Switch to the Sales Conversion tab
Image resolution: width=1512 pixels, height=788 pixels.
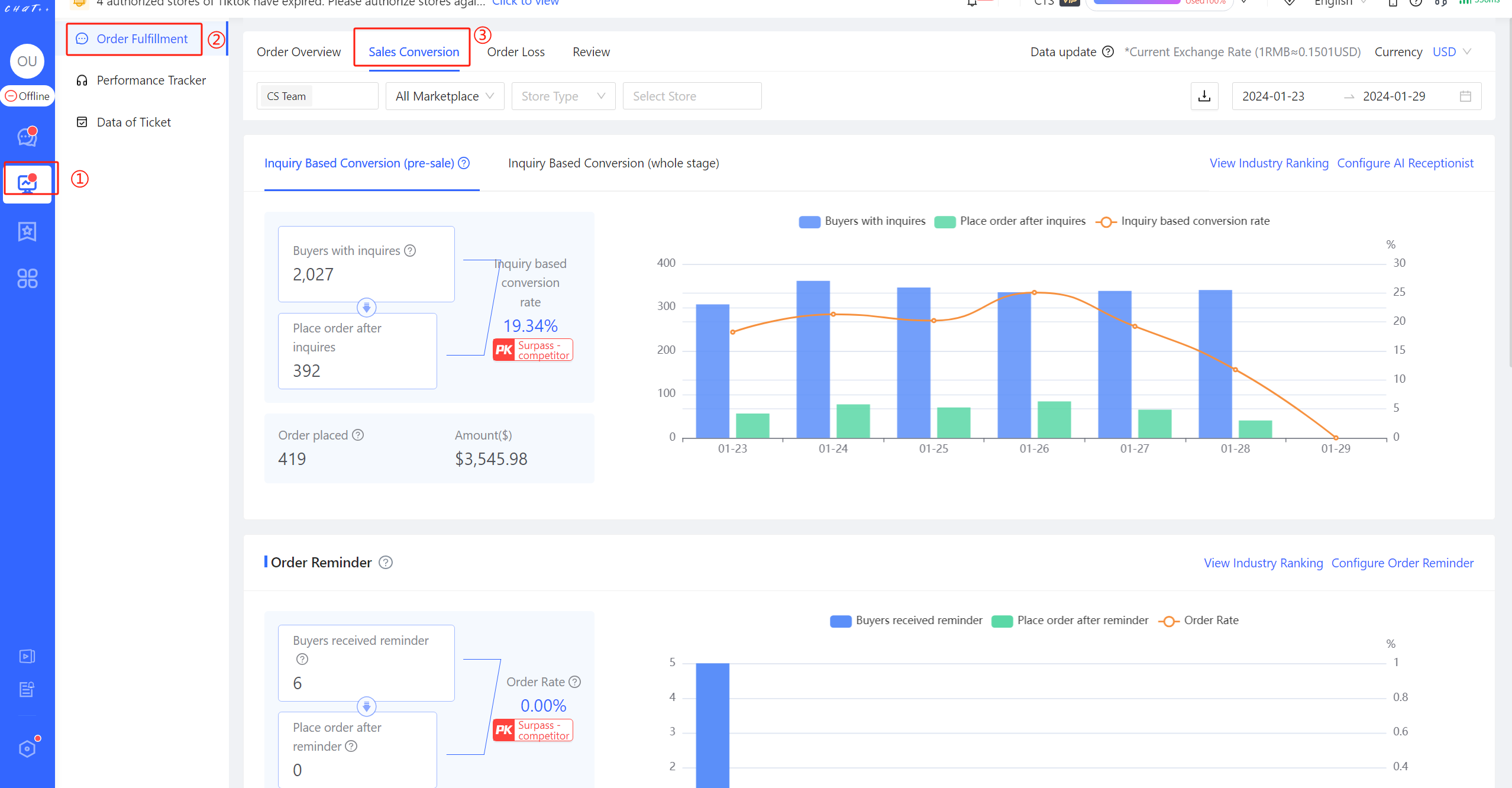pyautogui.click(x=413, y=51)
